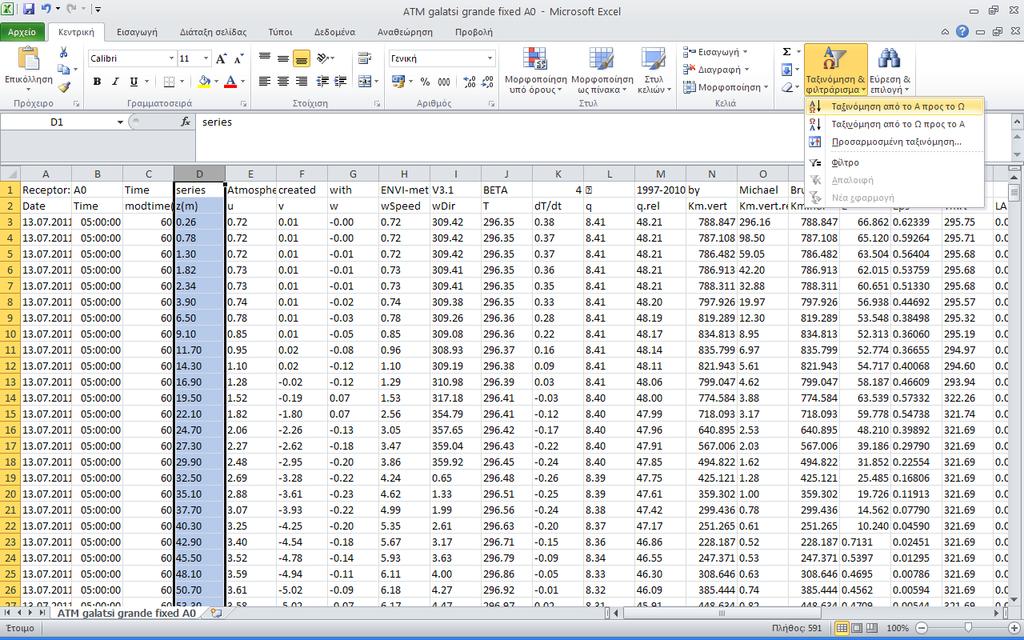1024x640 pixels.
Task: Toggle bold formatting
Action: 97,82
